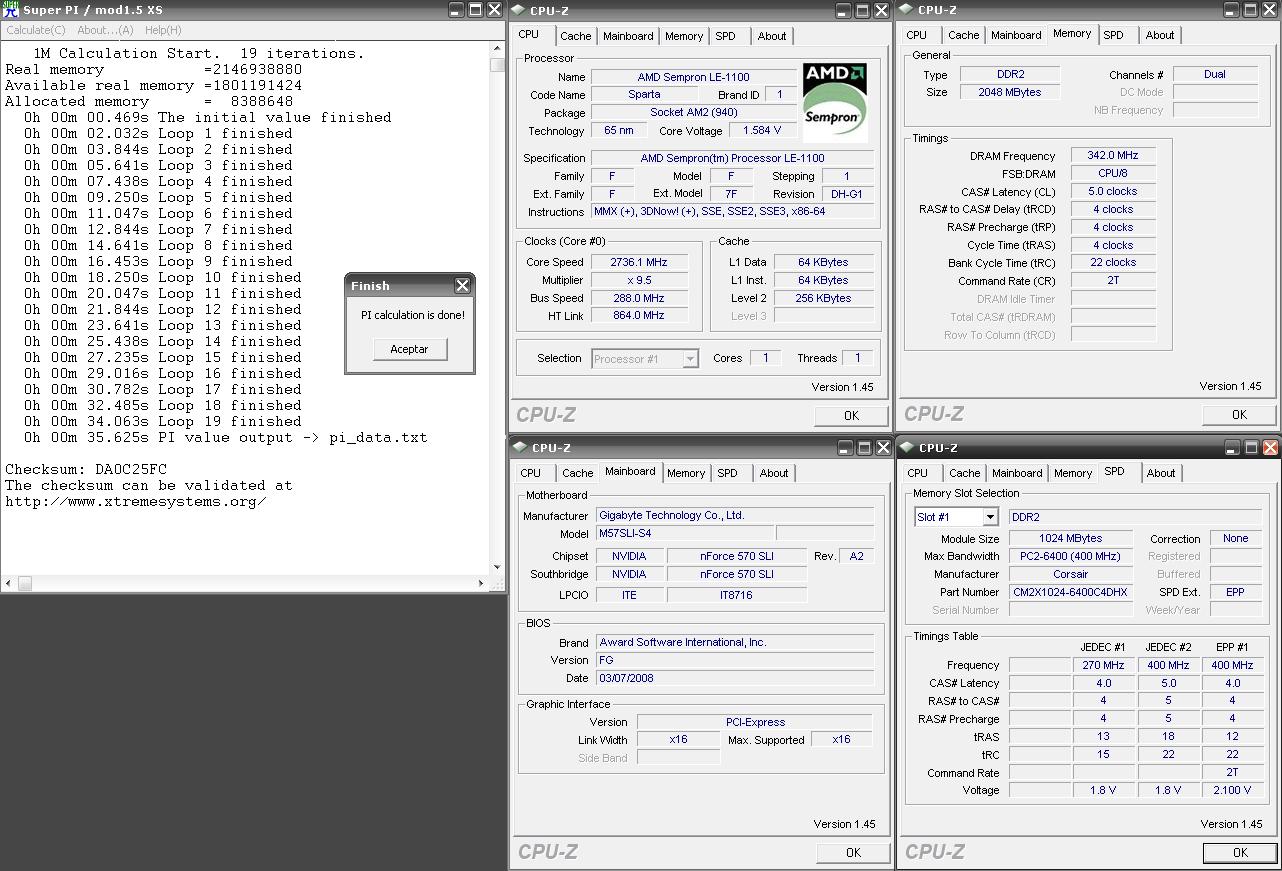Click Super PI horizontal scrollbar right arrow

click(482, 583)
